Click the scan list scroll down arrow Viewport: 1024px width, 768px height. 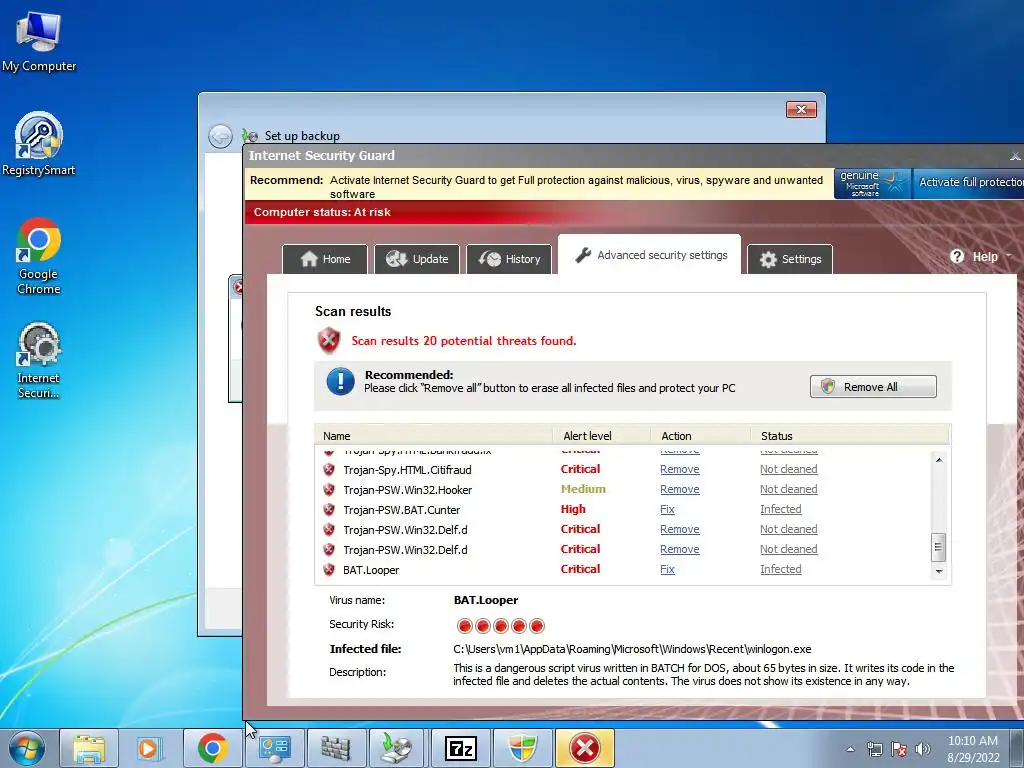938,571
